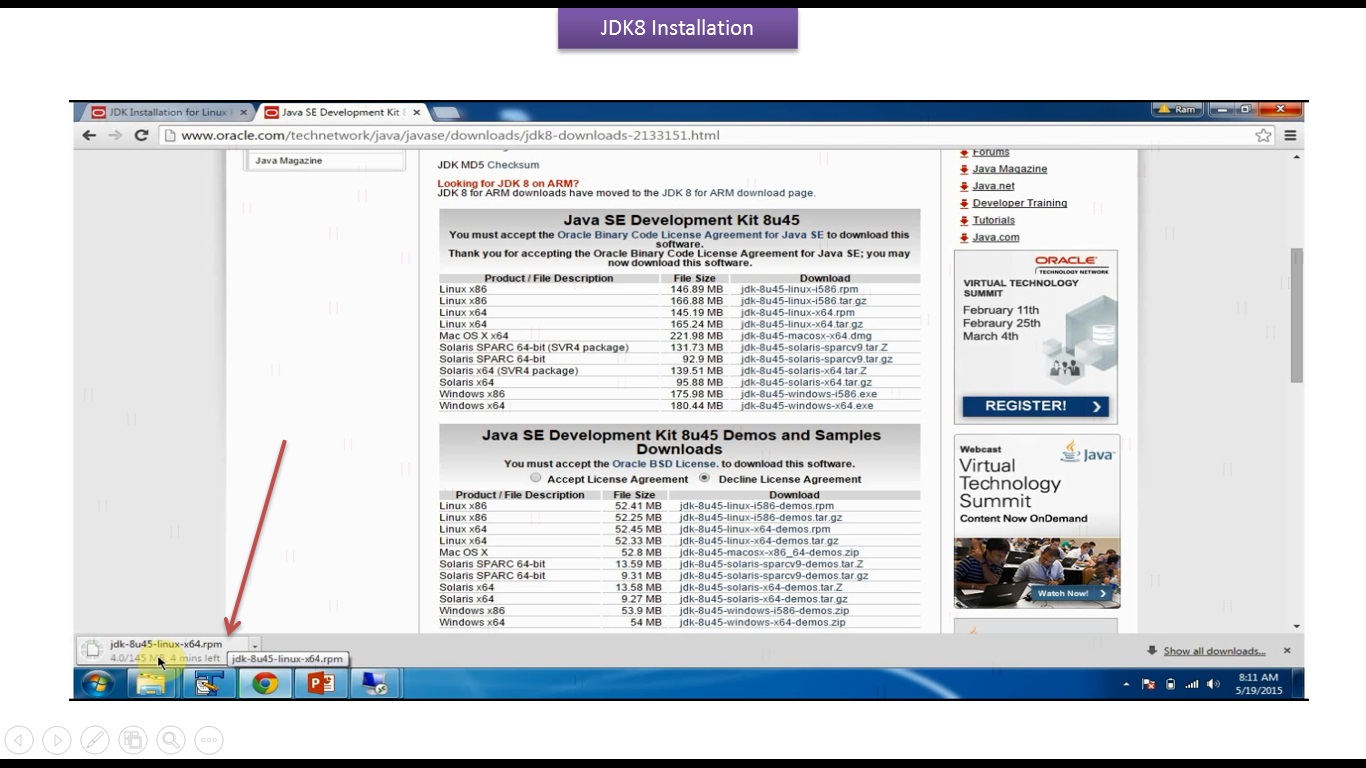Click the Java Magazine item in left sidebar

pyautogui.click(x=288, y=160)
